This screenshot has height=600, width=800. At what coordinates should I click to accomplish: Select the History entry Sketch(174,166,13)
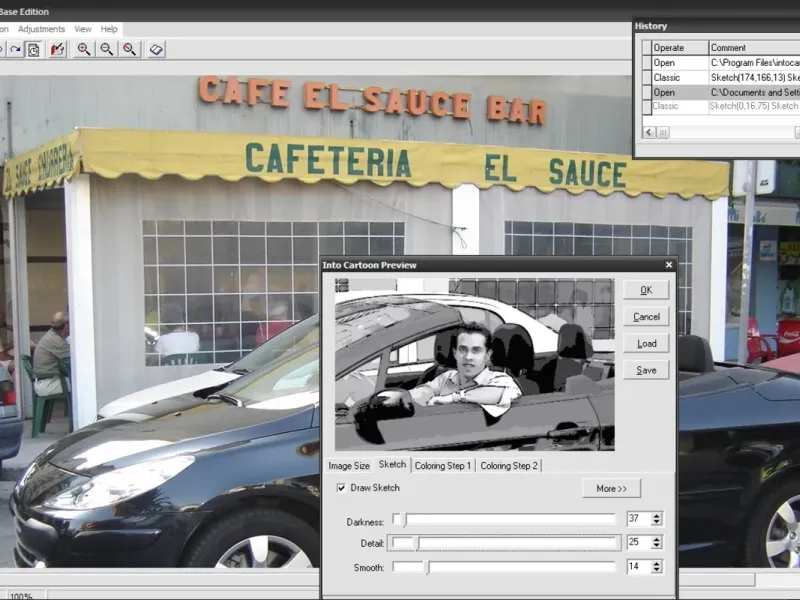pyautogui.click(x=755, y=78)
